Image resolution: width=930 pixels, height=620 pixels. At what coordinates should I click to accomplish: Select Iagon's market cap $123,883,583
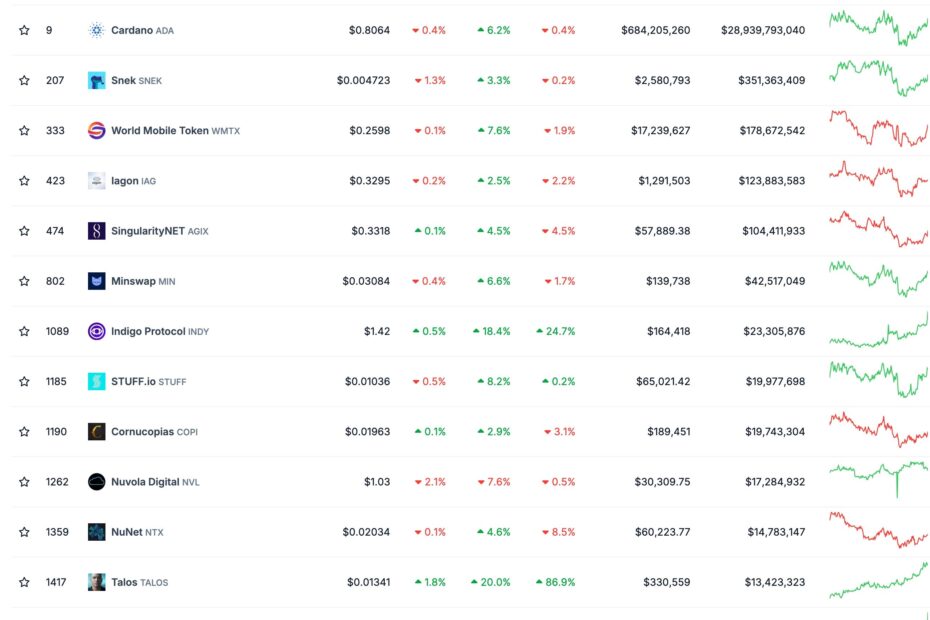772,180
